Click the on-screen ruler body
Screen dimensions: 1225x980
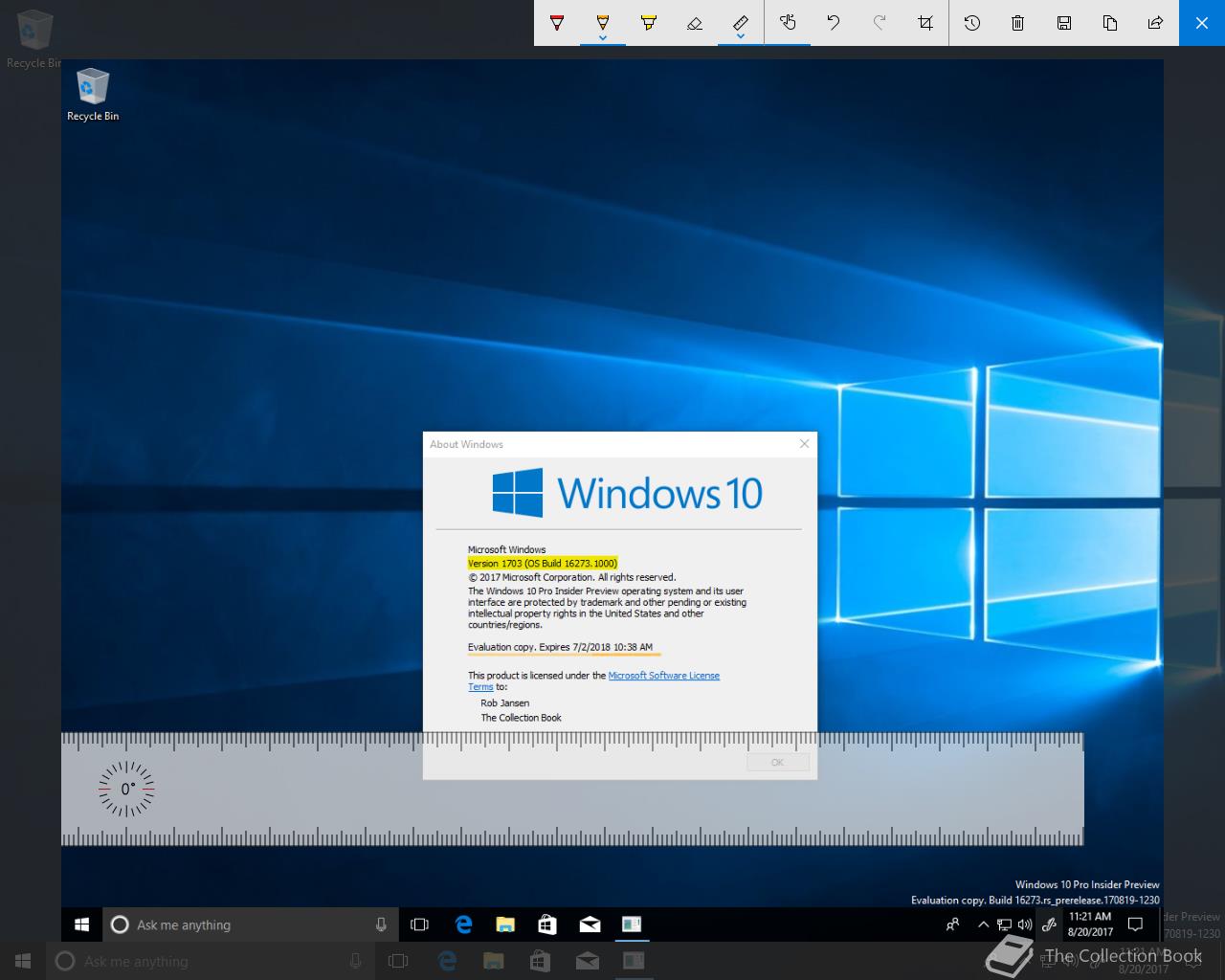572,790
